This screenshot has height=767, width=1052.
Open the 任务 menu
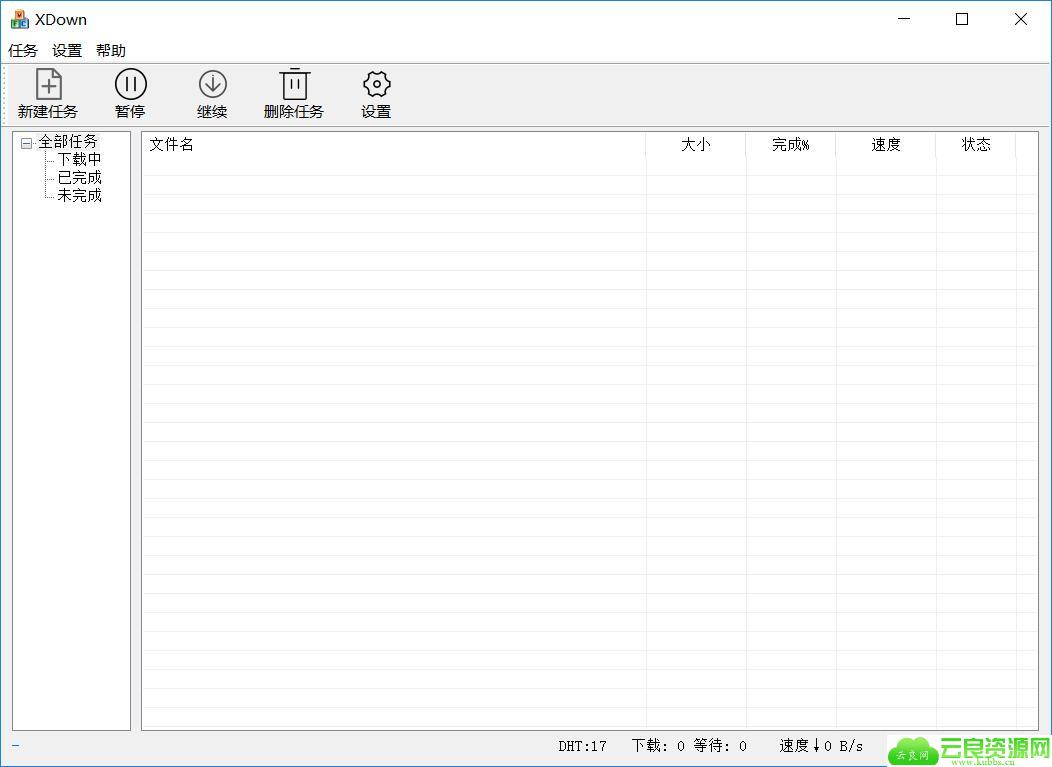tap(23, 51)
